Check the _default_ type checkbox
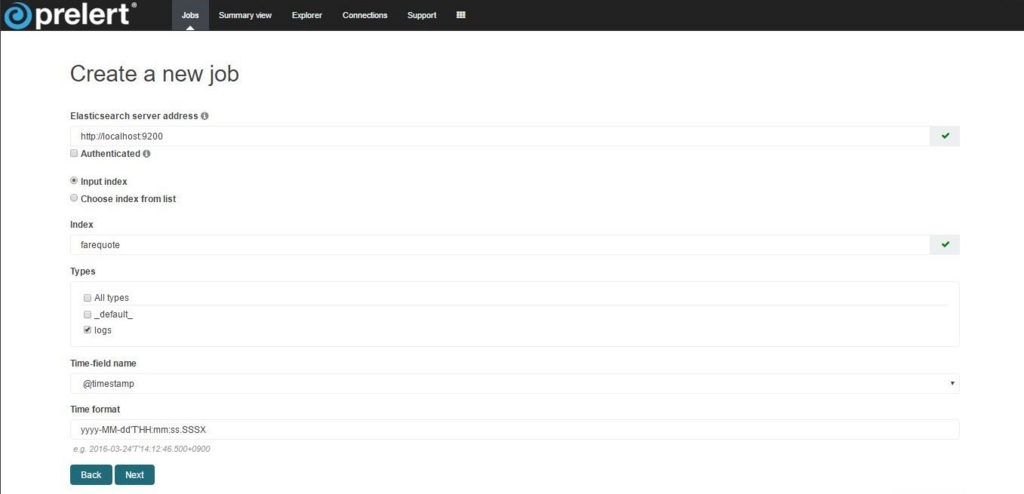 (88, 314)
